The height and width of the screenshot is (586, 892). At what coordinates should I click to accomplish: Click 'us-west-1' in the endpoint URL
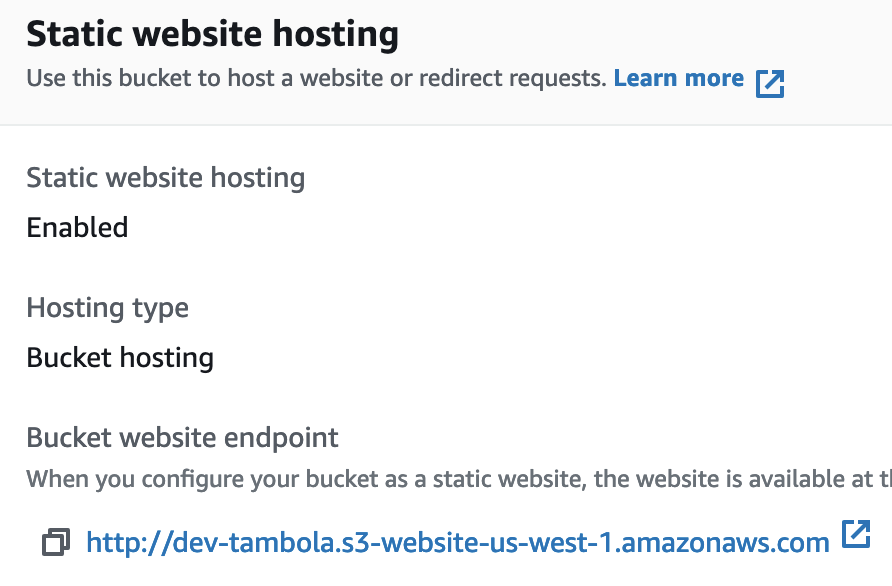[x=564, y=543]
